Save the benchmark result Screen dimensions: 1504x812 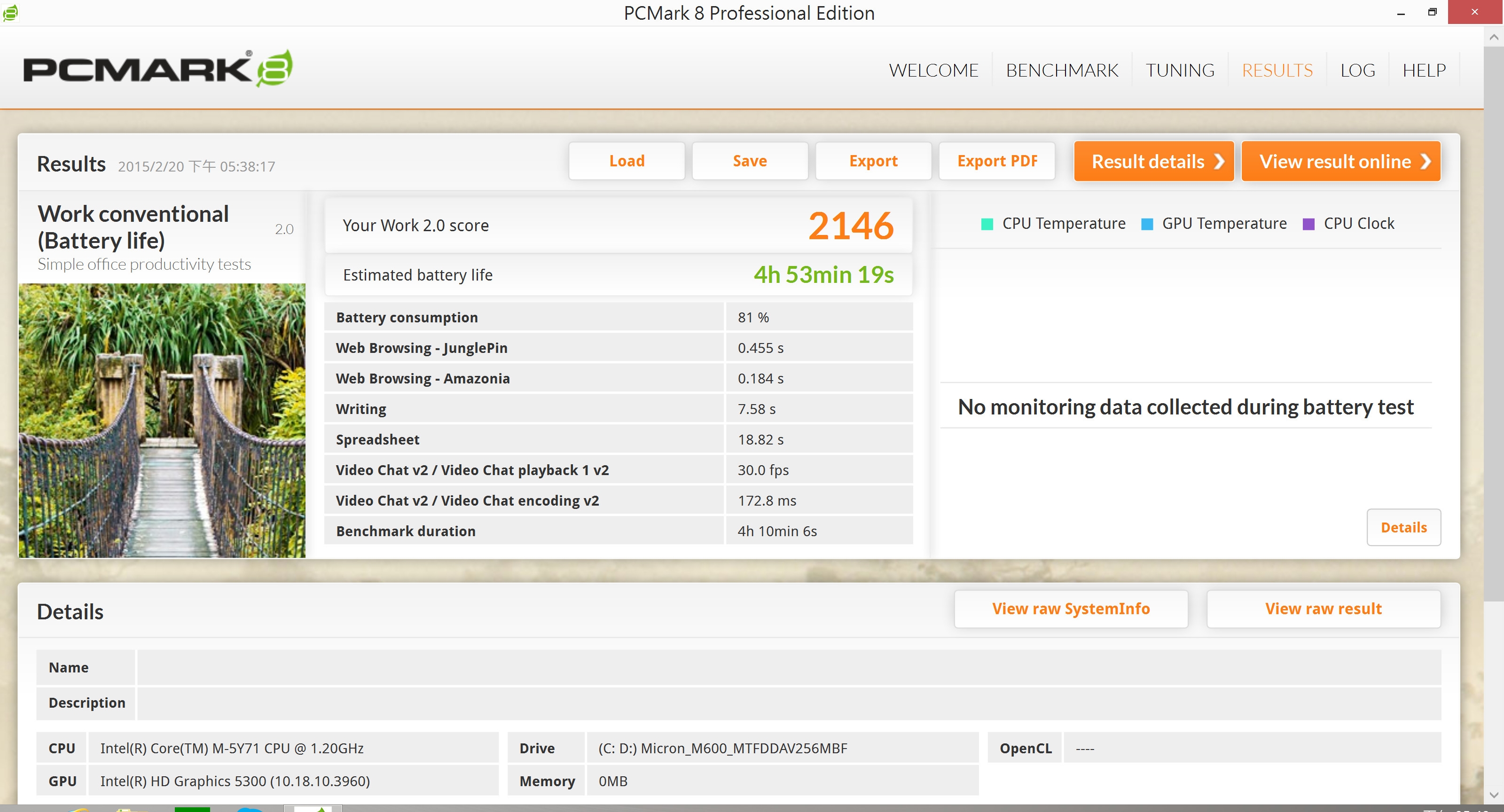[750, 161]
